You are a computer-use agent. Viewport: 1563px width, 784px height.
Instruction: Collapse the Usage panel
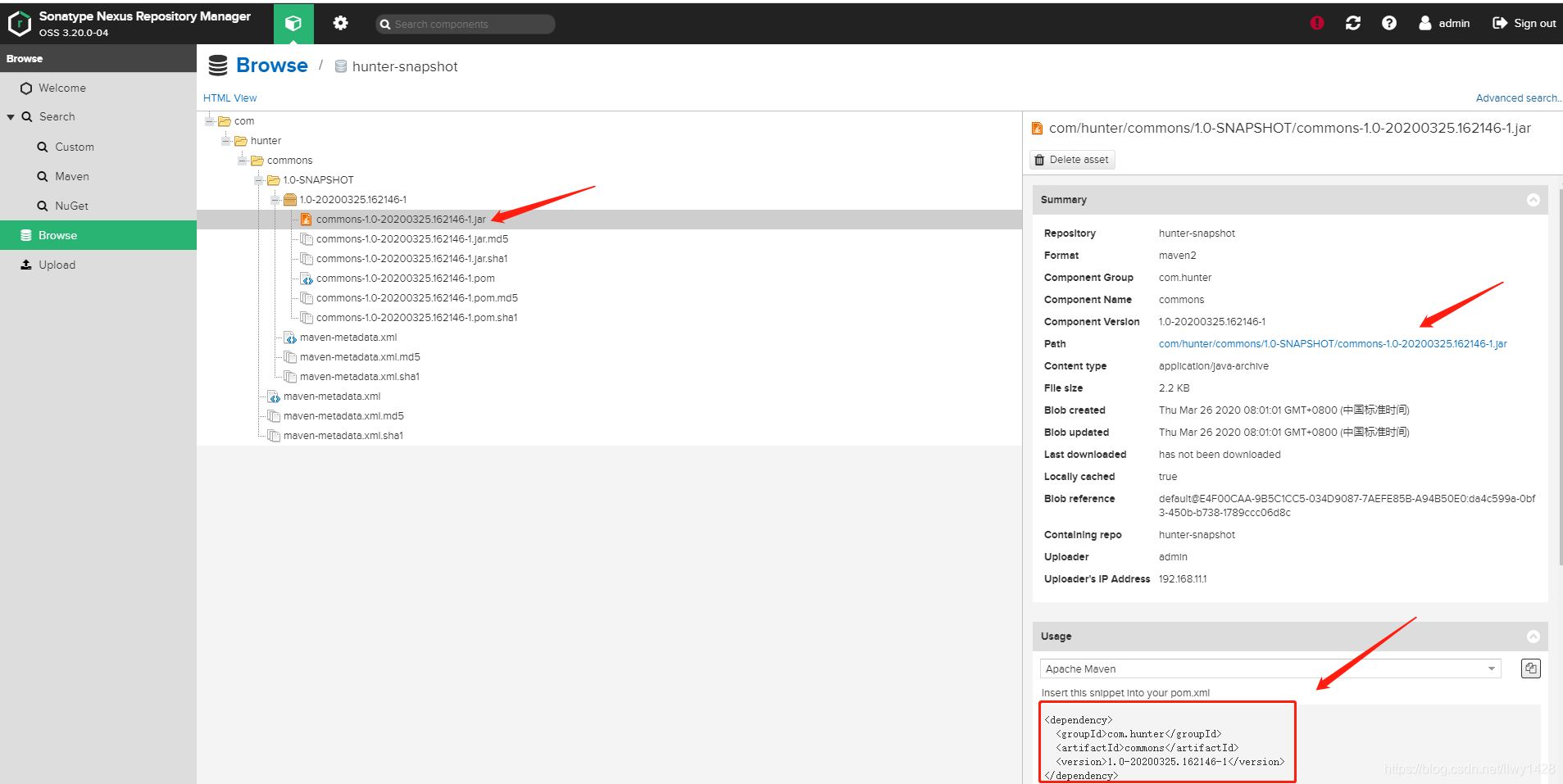point(1533,637)
